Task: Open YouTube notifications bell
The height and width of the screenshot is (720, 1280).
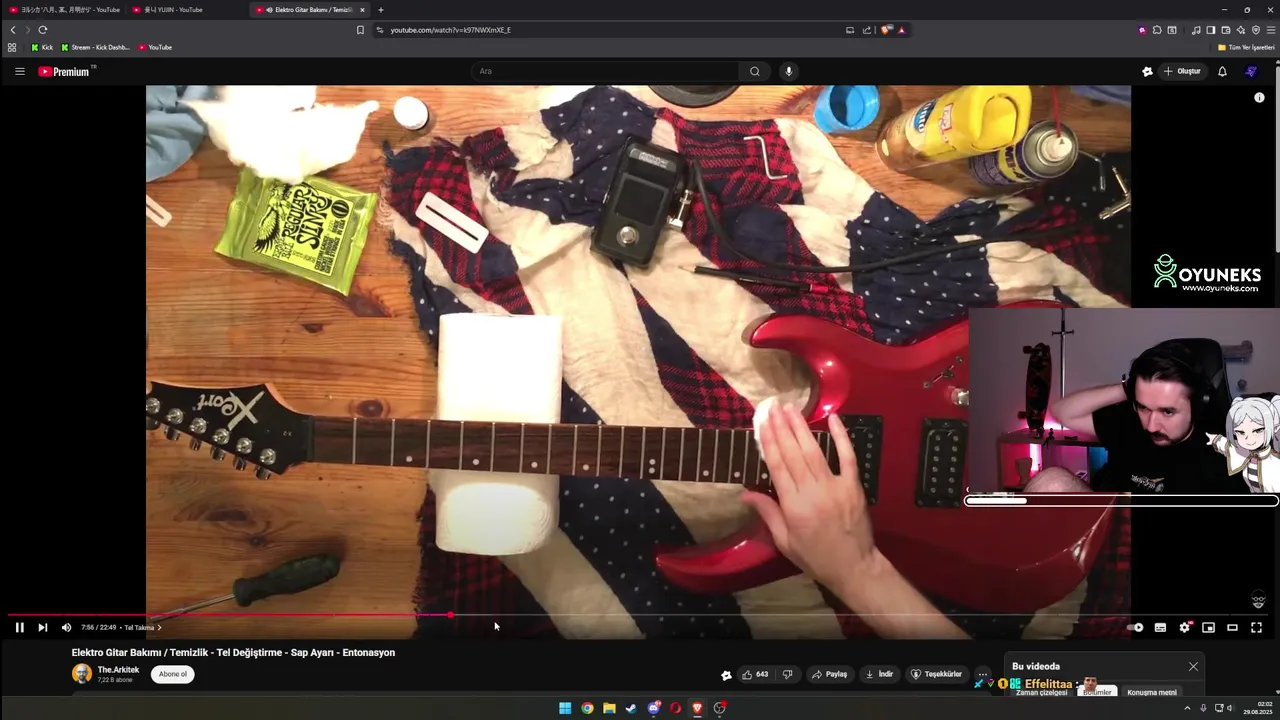Action: [1222, 71]
